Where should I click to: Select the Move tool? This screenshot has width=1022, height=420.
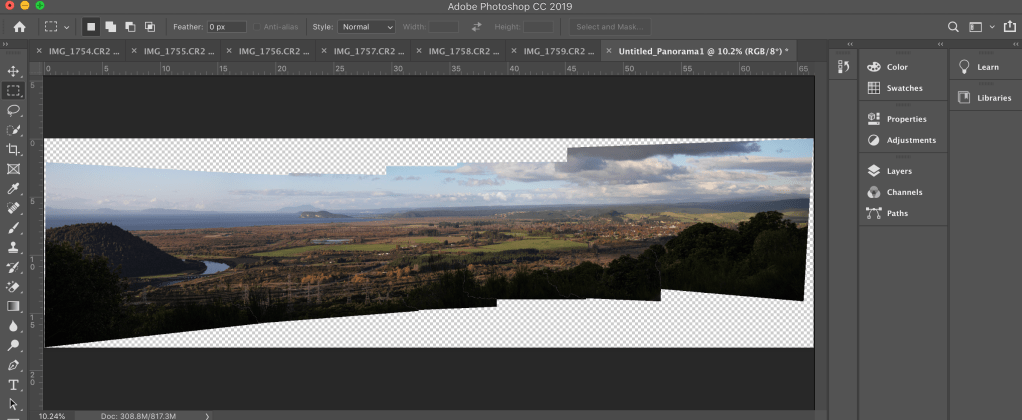click(x=13, y=71)
